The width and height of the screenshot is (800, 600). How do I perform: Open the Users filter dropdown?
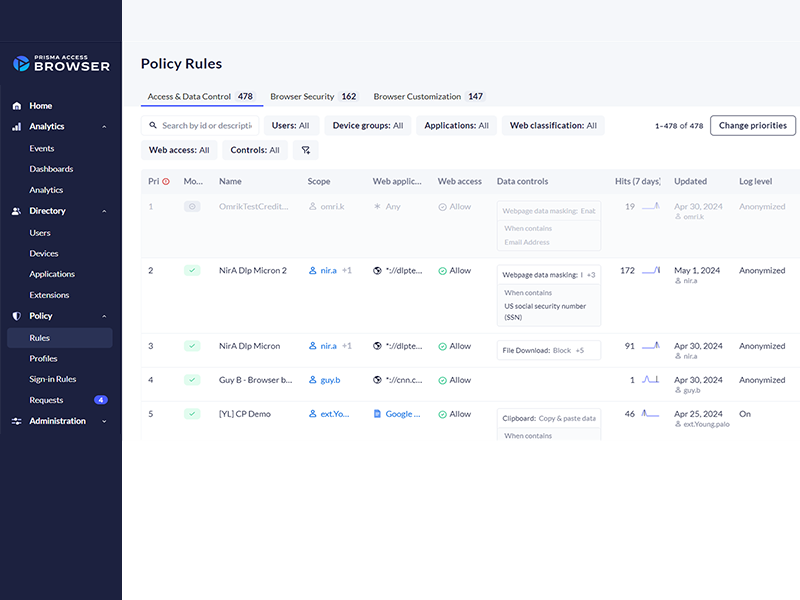(x=291, y=126)
